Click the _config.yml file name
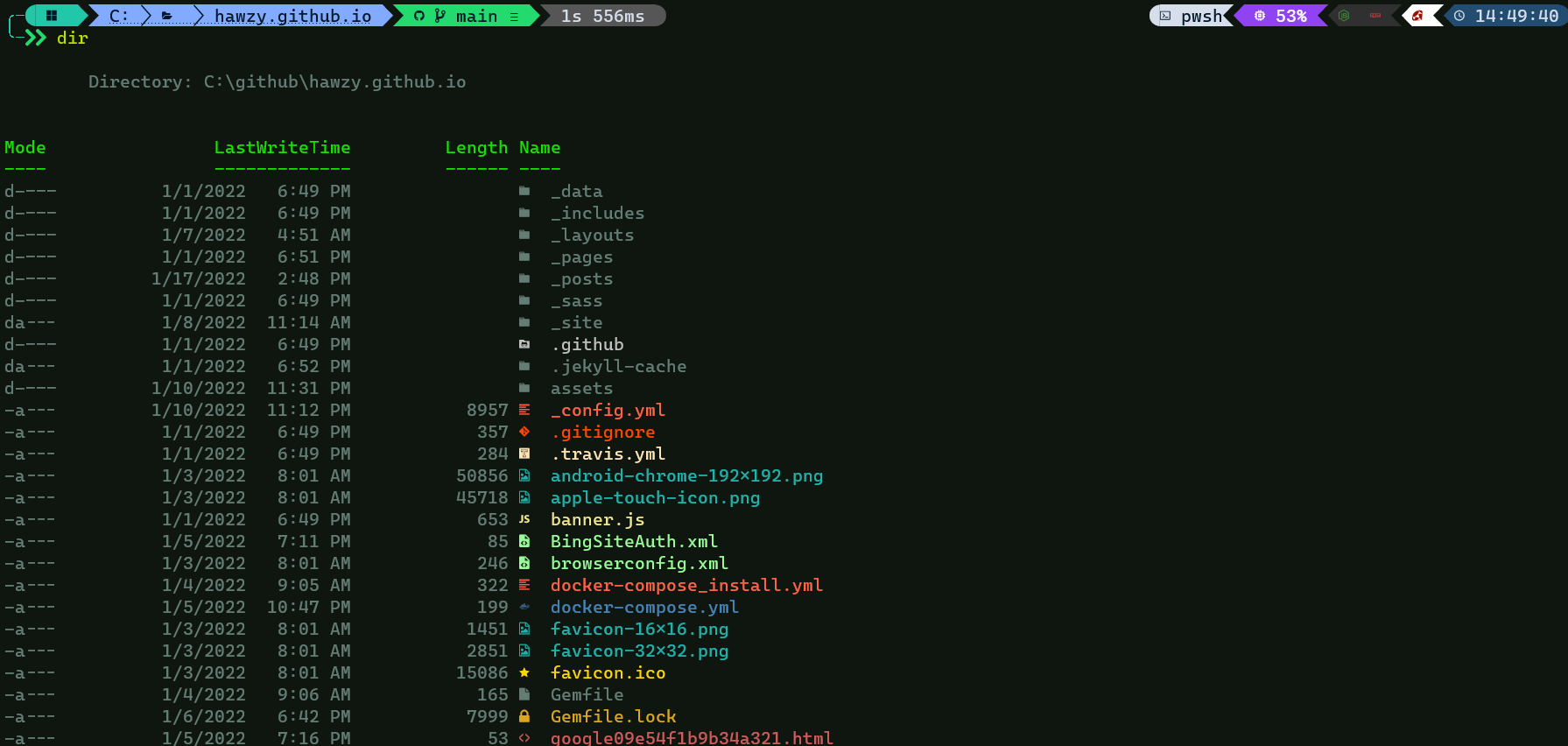The height and width of the screenshot is (746, 1568). [608, 411]
